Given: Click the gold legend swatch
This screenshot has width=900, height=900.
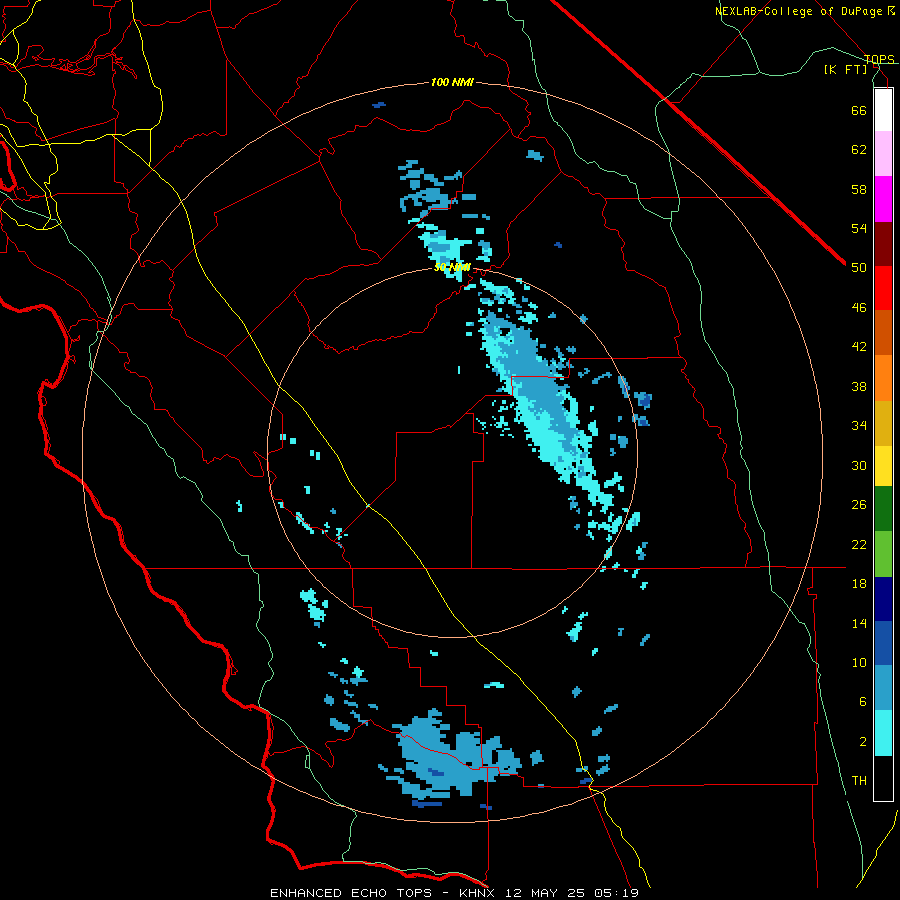Looking at the screenshot, I should 883,423.
